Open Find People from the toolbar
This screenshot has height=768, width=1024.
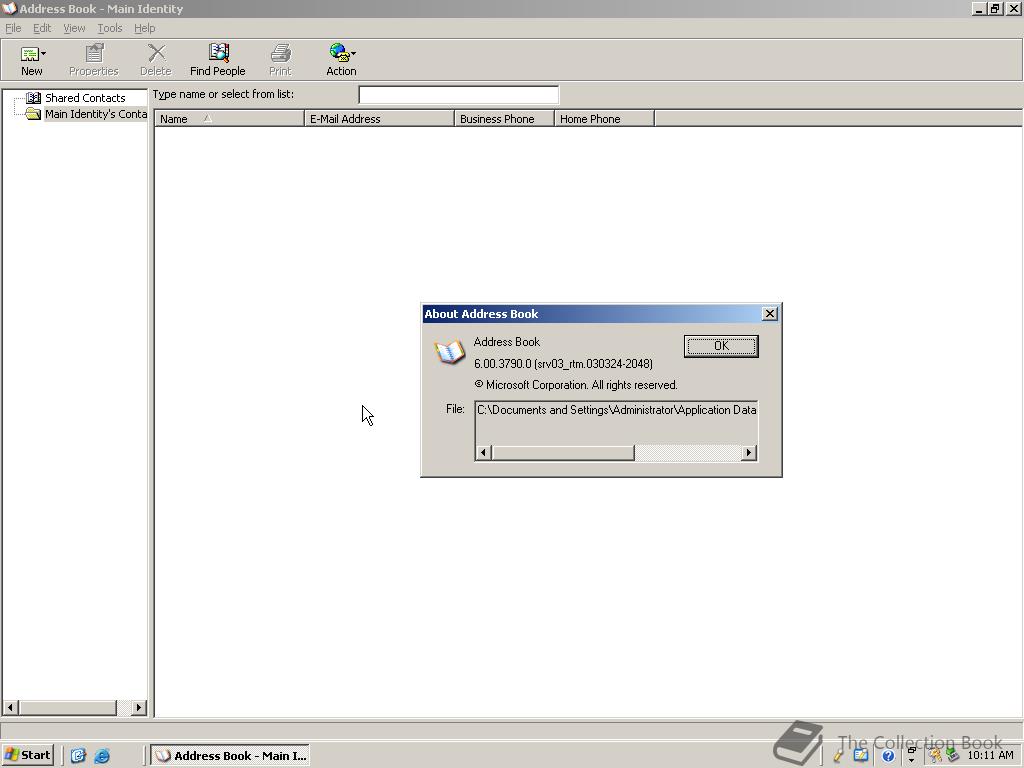(x=218, y=60)
